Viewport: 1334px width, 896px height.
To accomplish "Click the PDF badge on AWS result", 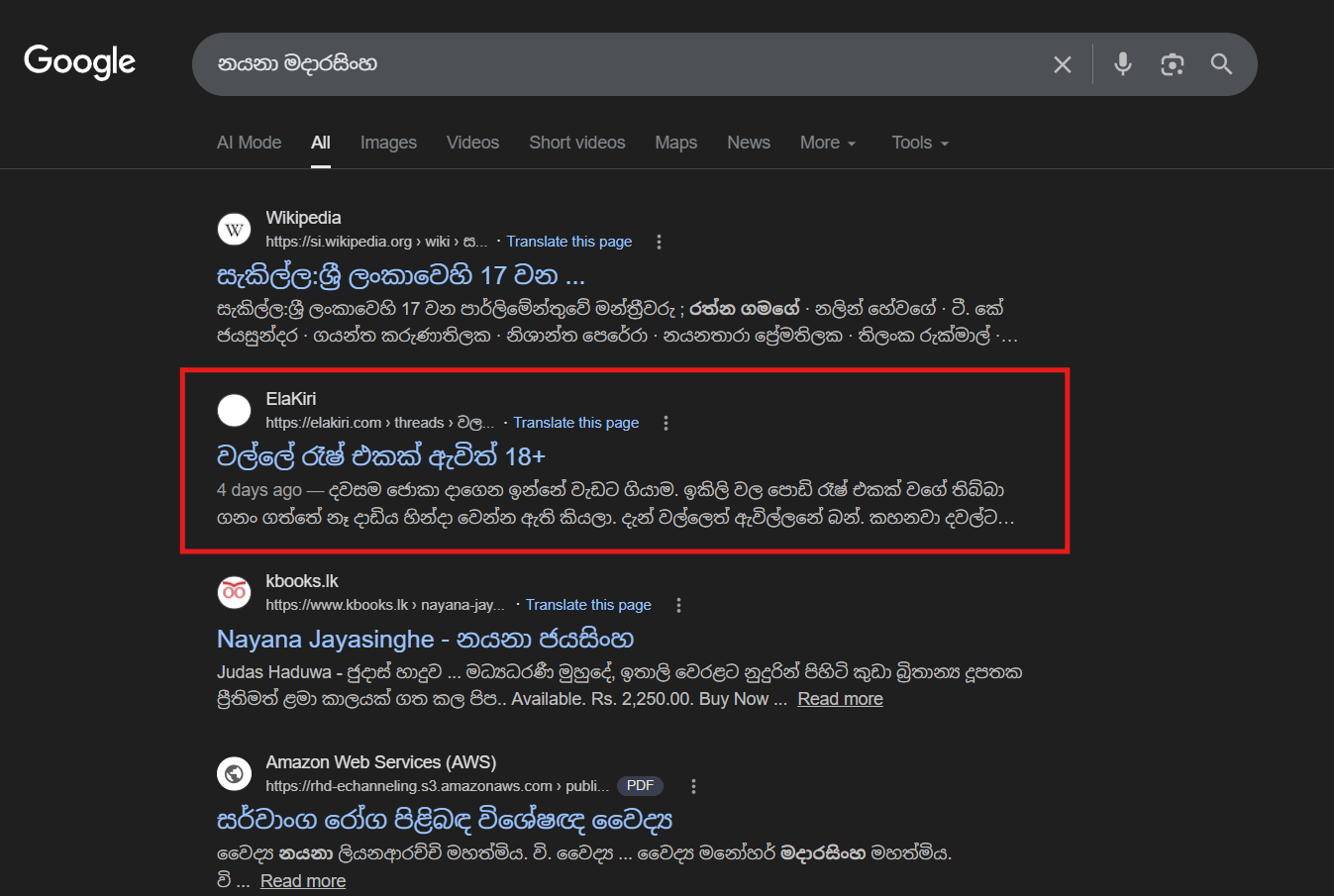I will [x=641, y=786].
